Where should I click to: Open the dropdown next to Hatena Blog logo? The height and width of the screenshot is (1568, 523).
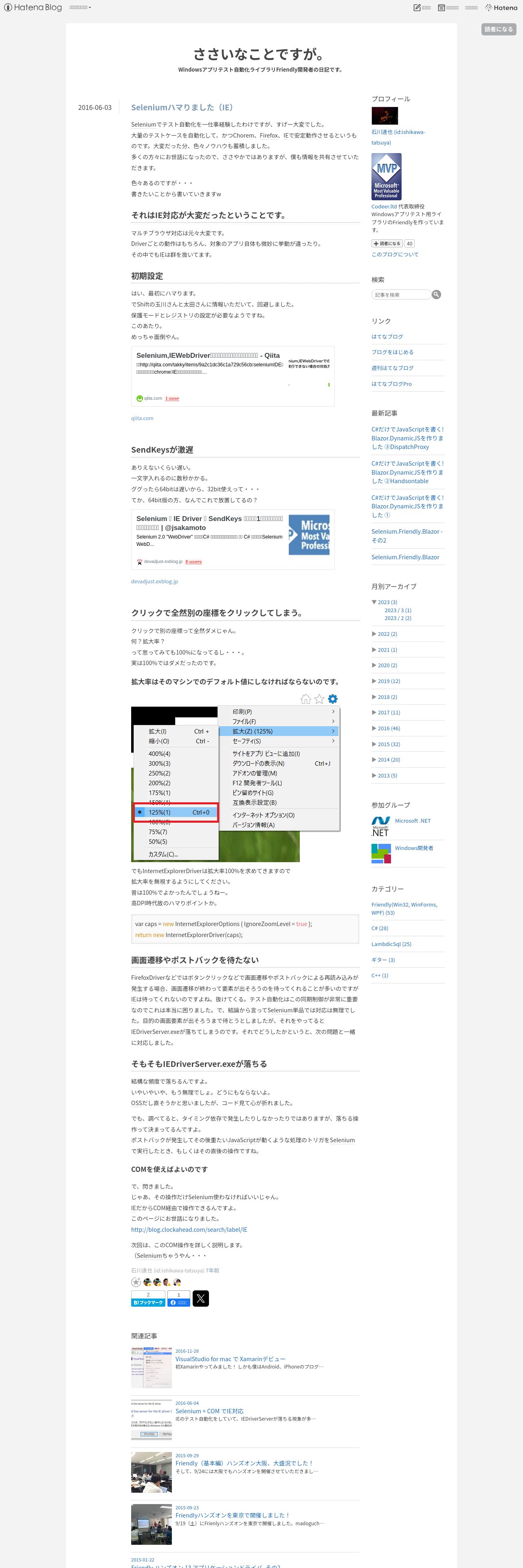point(80,7)
